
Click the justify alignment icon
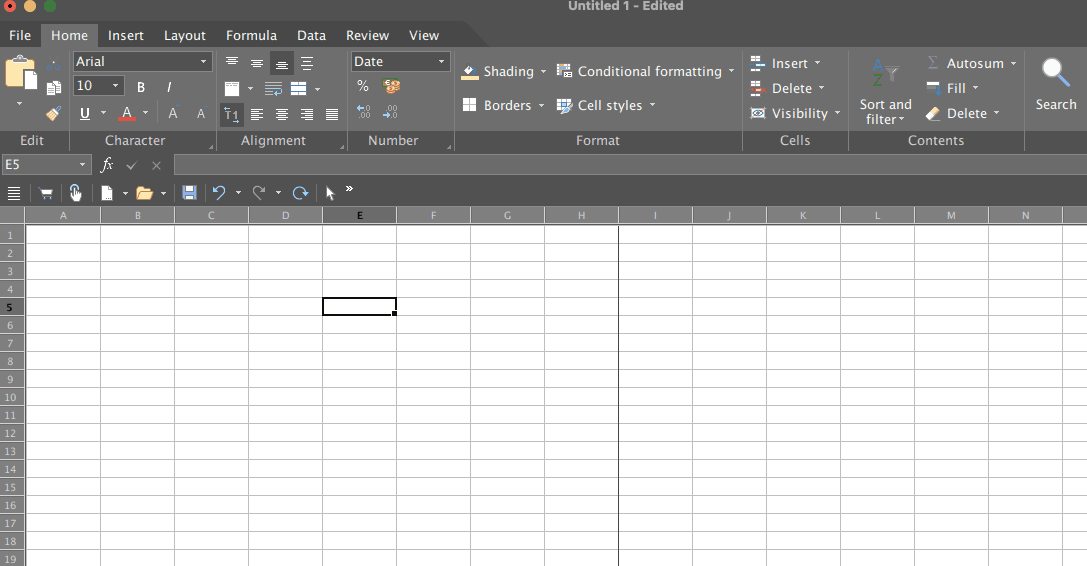coord(332,115)
